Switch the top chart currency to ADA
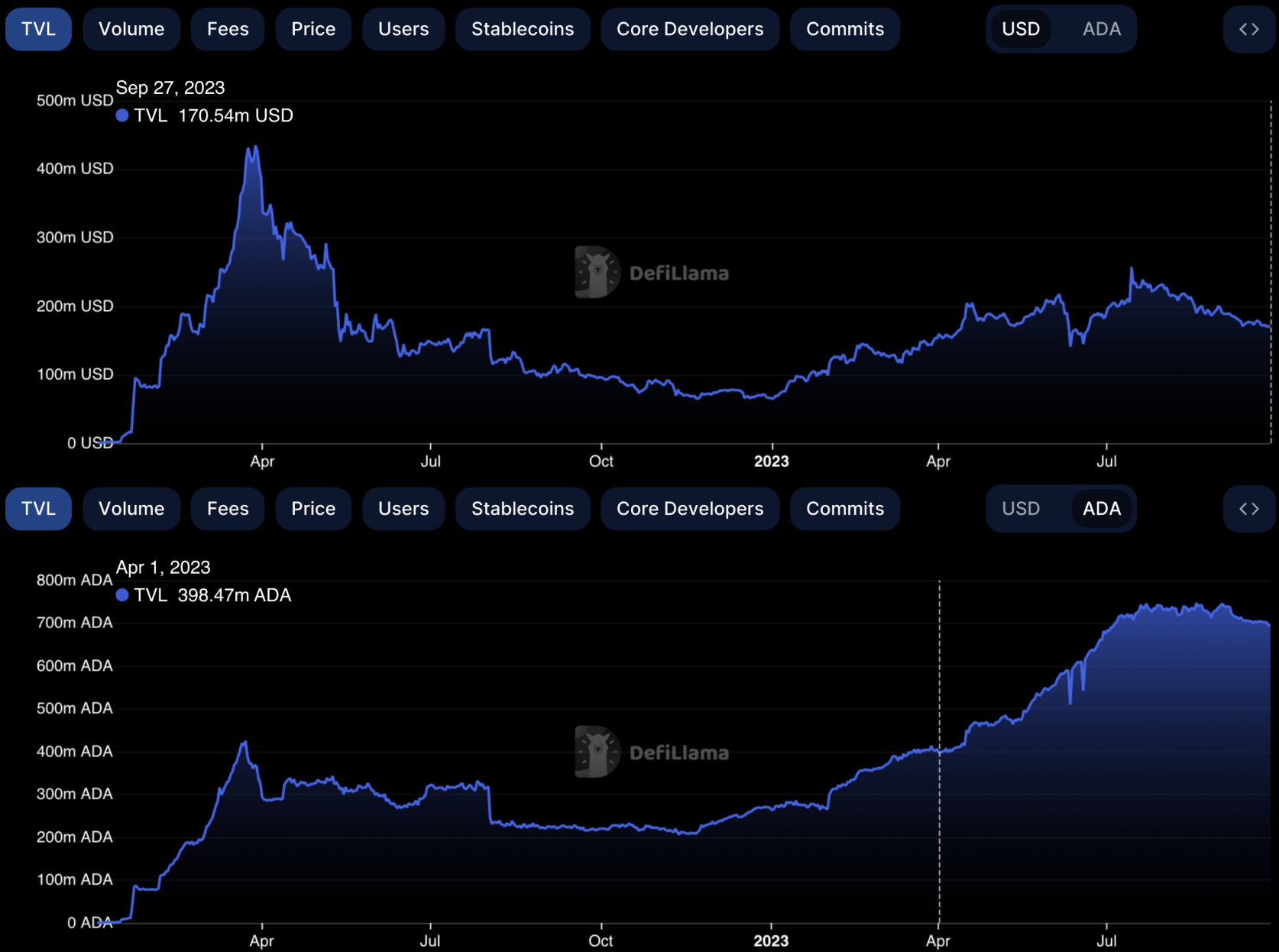This screenshot has height=952, width=1279. tap(1102, 29)
